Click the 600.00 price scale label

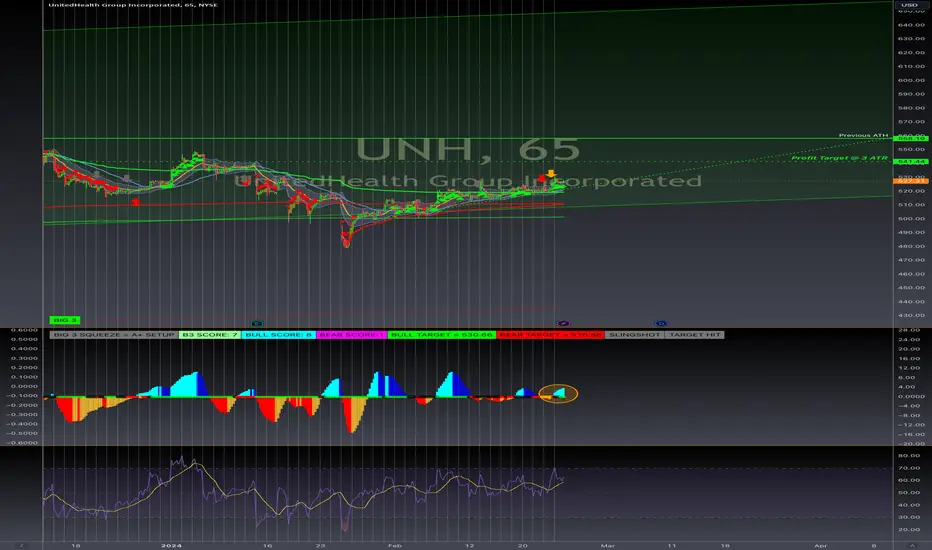(911, 80)
